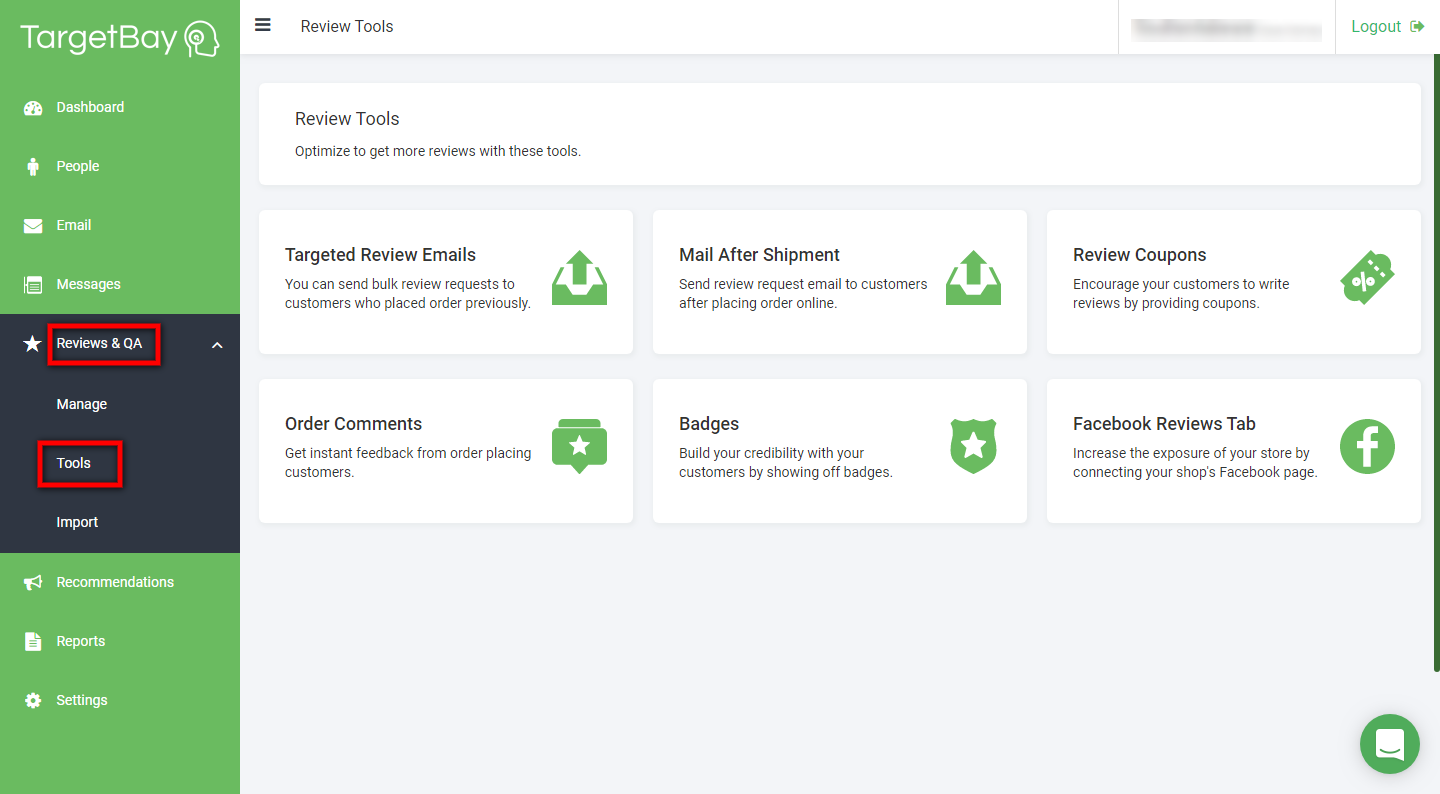
Task: Click the Targeted Review Emails upload icon
Action: pos(579,278)
